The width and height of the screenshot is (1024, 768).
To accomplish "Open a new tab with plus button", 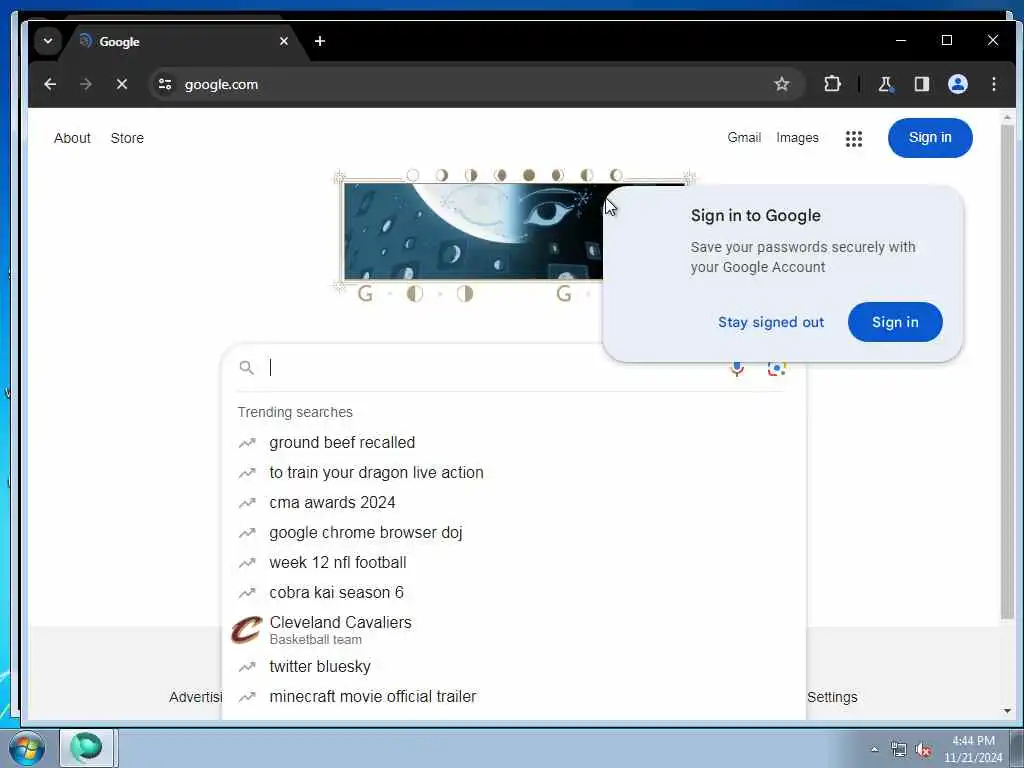I will (x=319, y=41).
